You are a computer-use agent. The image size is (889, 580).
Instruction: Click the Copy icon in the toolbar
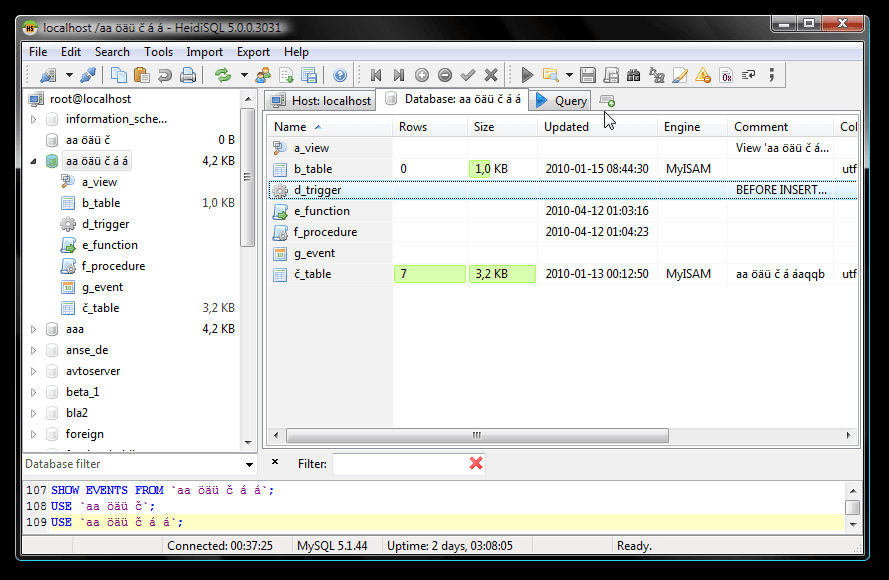click(x=118, y=75)
